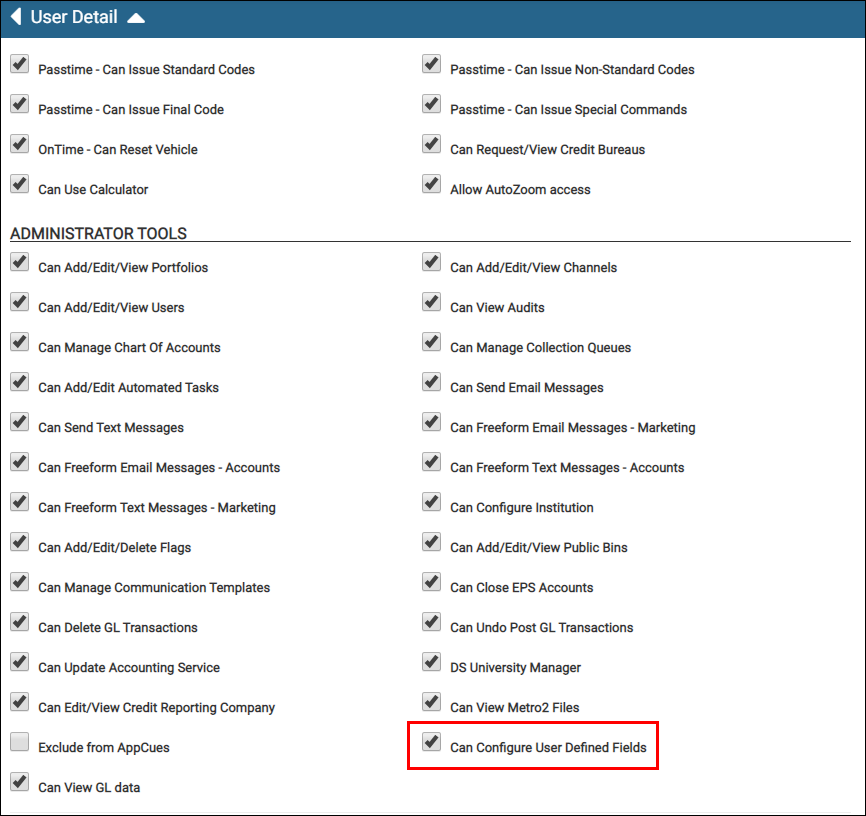Uncheck DS University Manager checkbox
Image resolution: width=866 pixels, height=816 pixels.
tap(432, 662)
